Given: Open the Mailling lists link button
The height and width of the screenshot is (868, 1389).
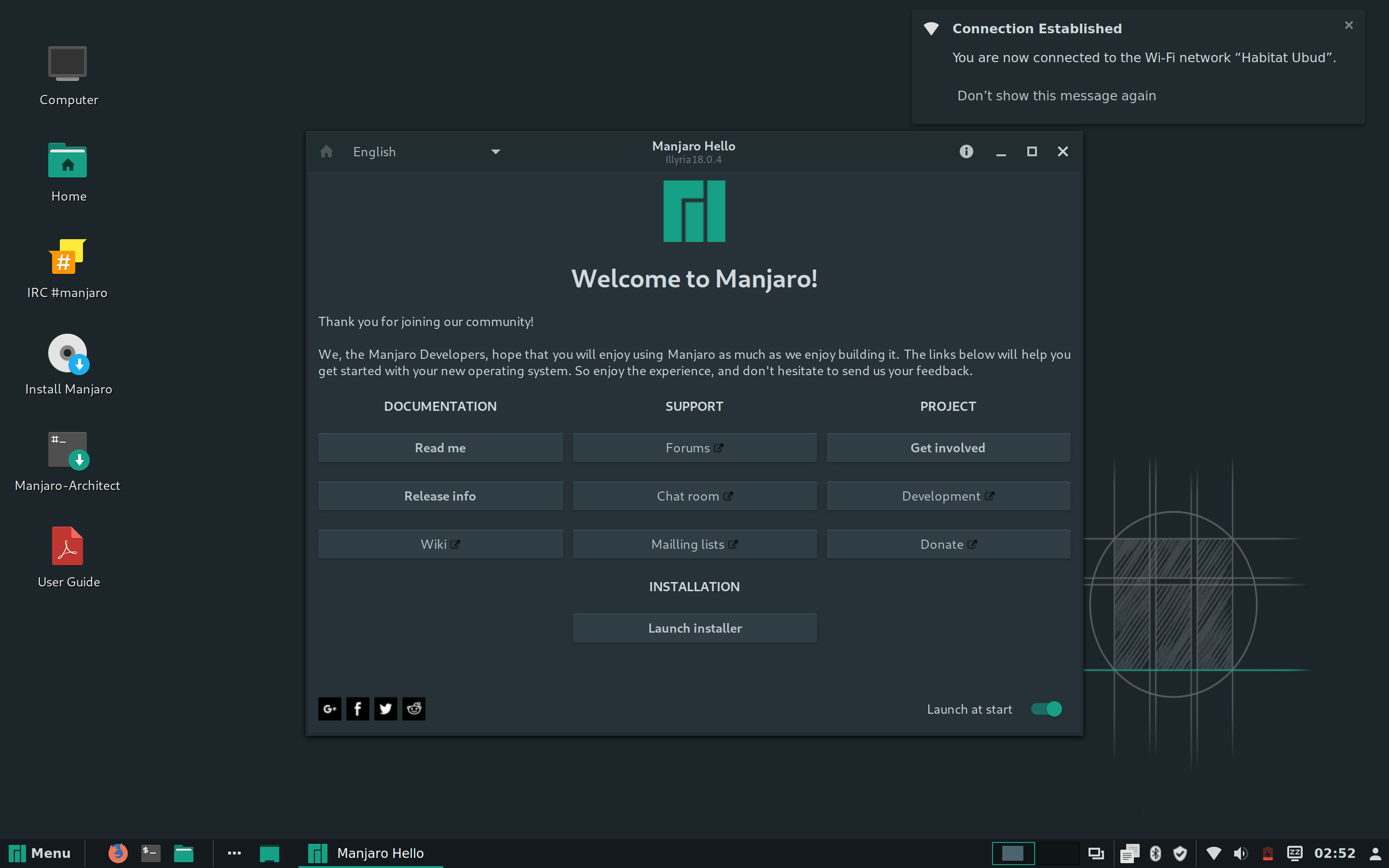Looking at the screenshot, I should pyautogui.click(x=694, y=544).
